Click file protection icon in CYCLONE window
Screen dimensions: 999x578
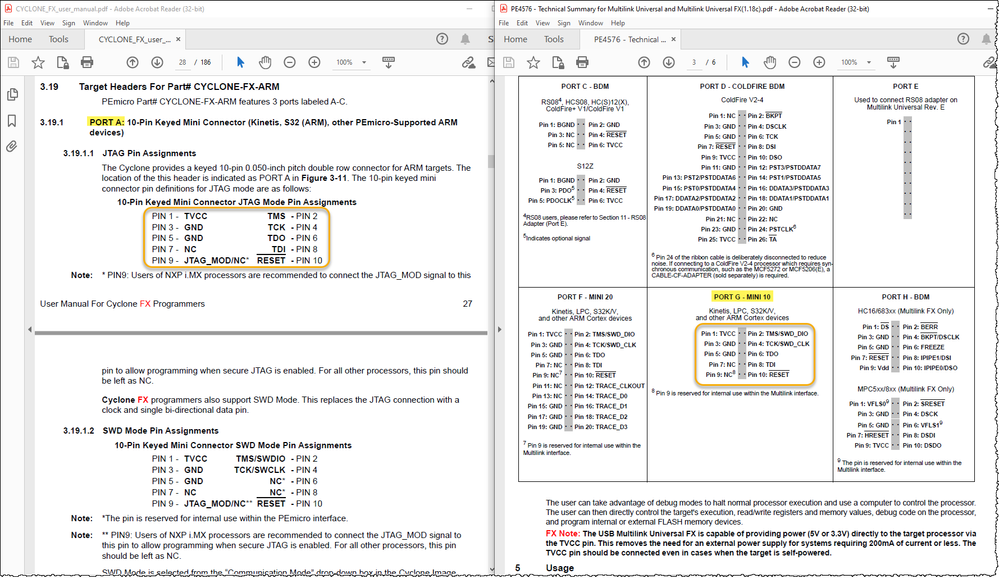[62, 62]
